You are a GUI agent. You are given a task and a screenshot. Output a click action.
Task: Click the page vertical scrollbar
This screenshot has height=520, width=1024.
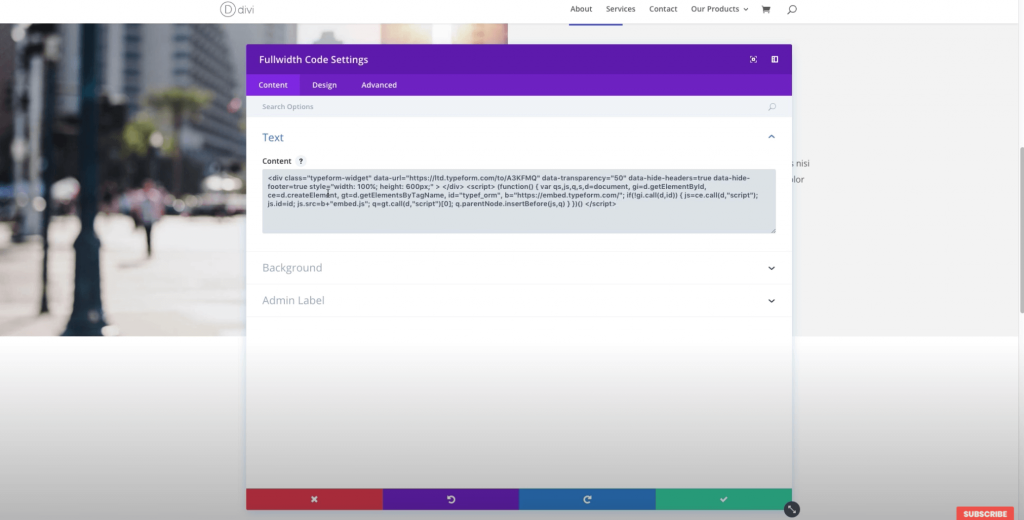(x=1019, y=229)
